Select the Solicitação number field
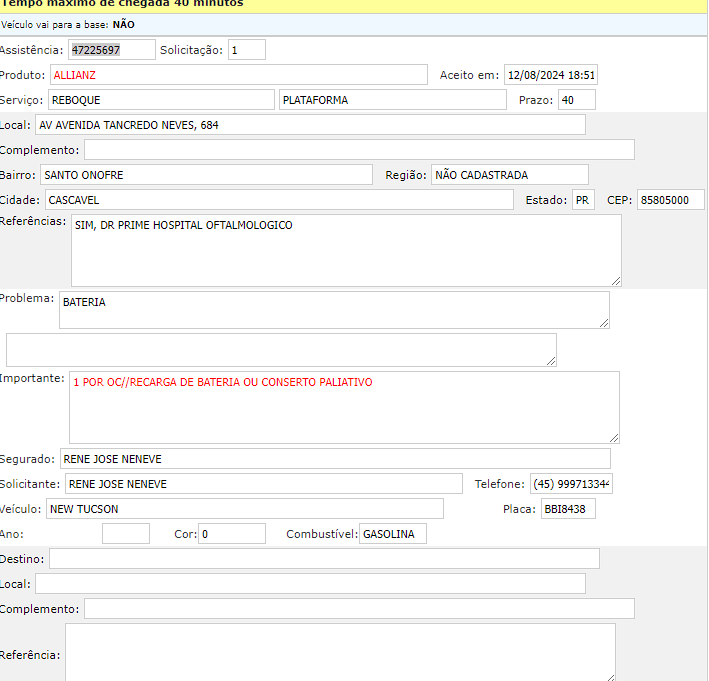 (x=246, y=50)
